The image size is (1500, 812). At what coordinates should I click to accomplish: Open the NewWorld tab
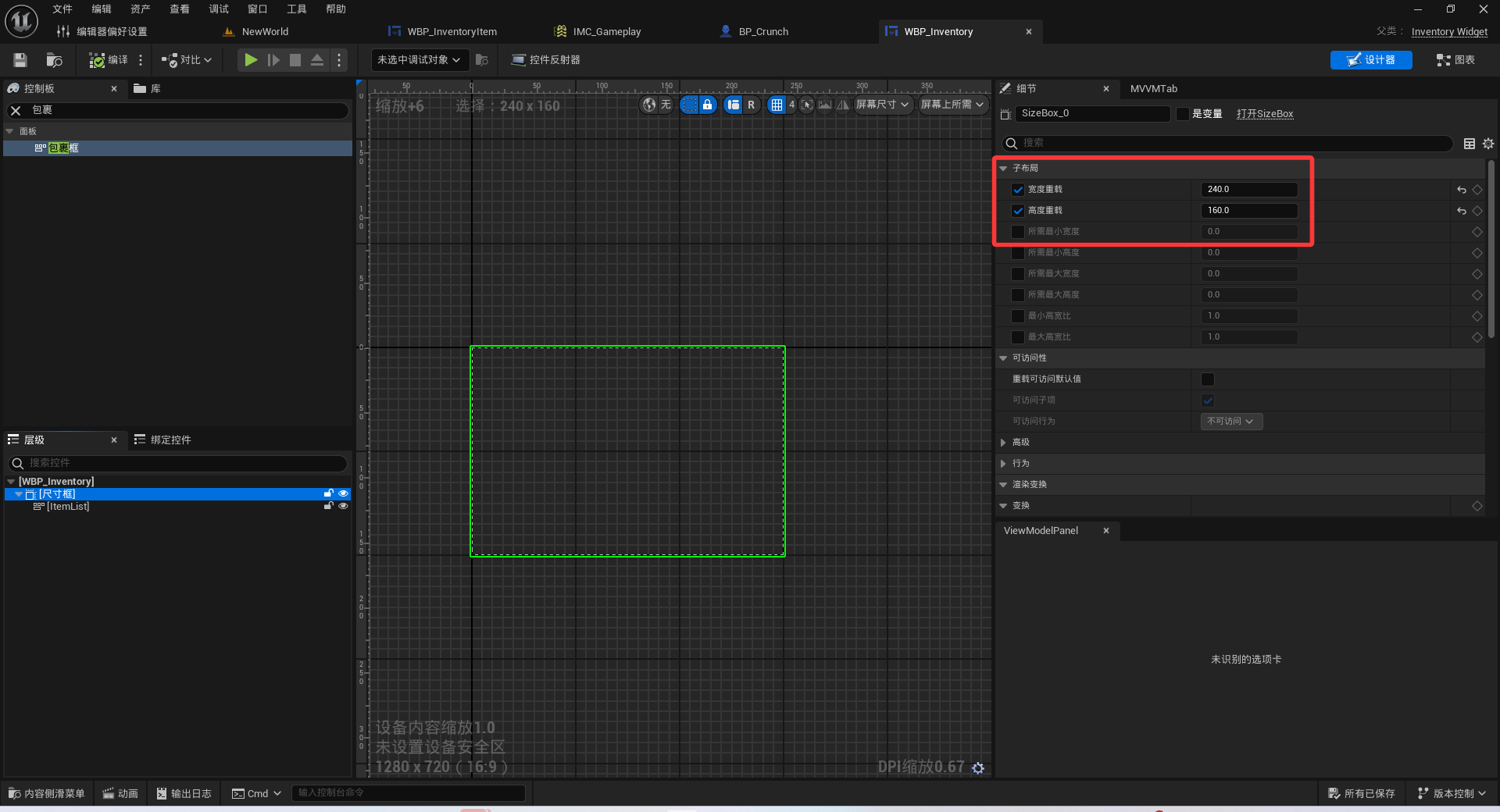coord(255,32)
